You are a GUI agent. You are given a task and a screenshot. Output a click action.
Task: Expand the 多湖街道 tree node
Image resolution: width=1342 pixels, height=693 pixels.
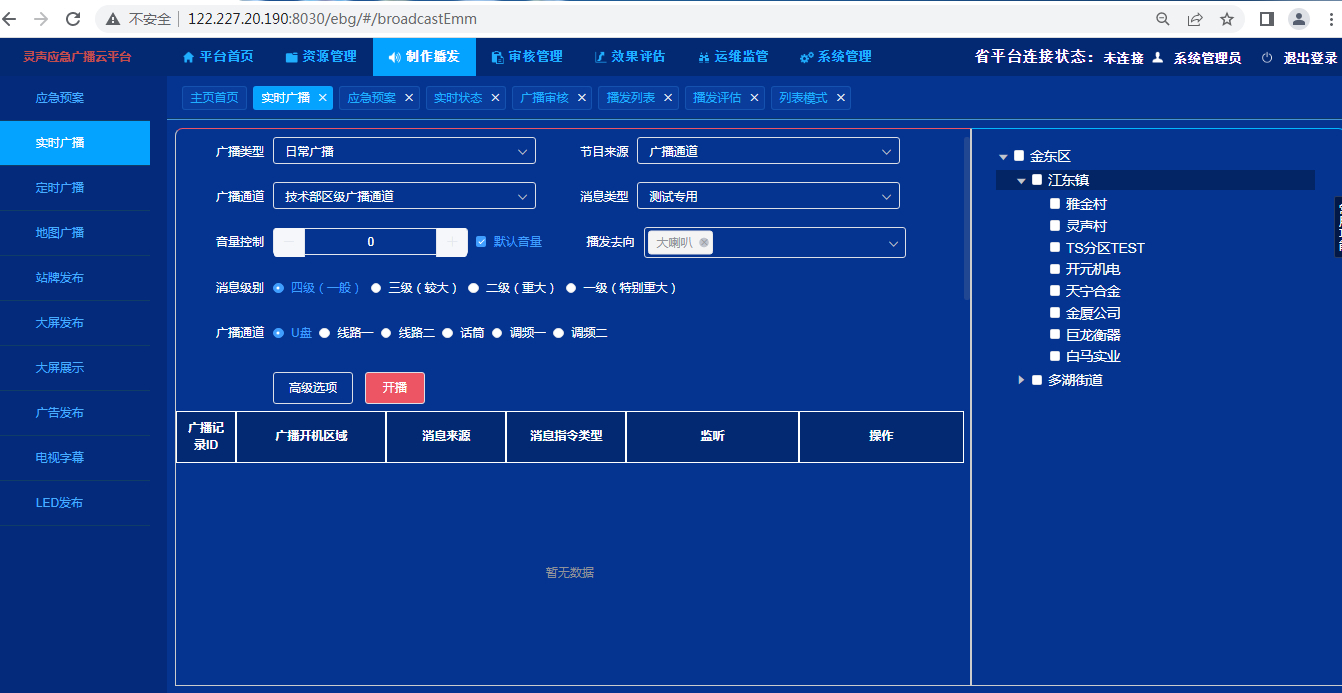(x=1021, y=380)
